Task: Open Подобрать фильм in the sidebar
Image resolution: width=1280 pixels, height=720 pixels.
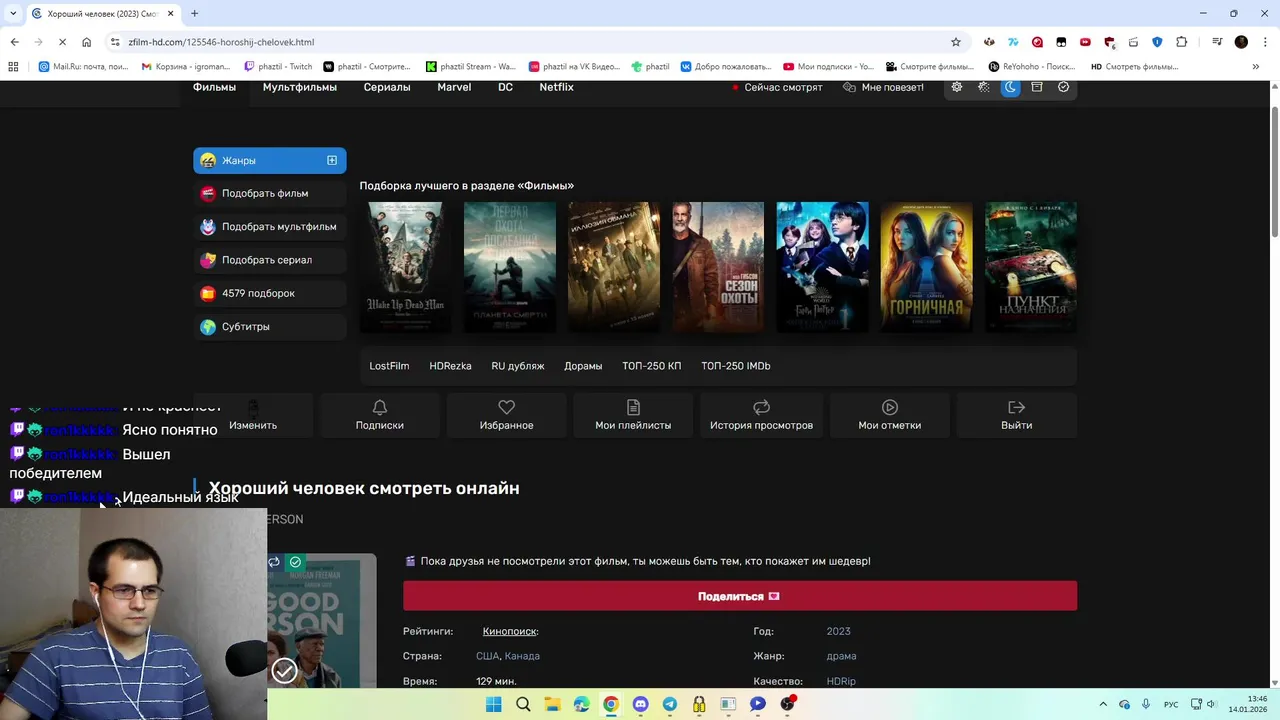Action: [x=270, y=193]
